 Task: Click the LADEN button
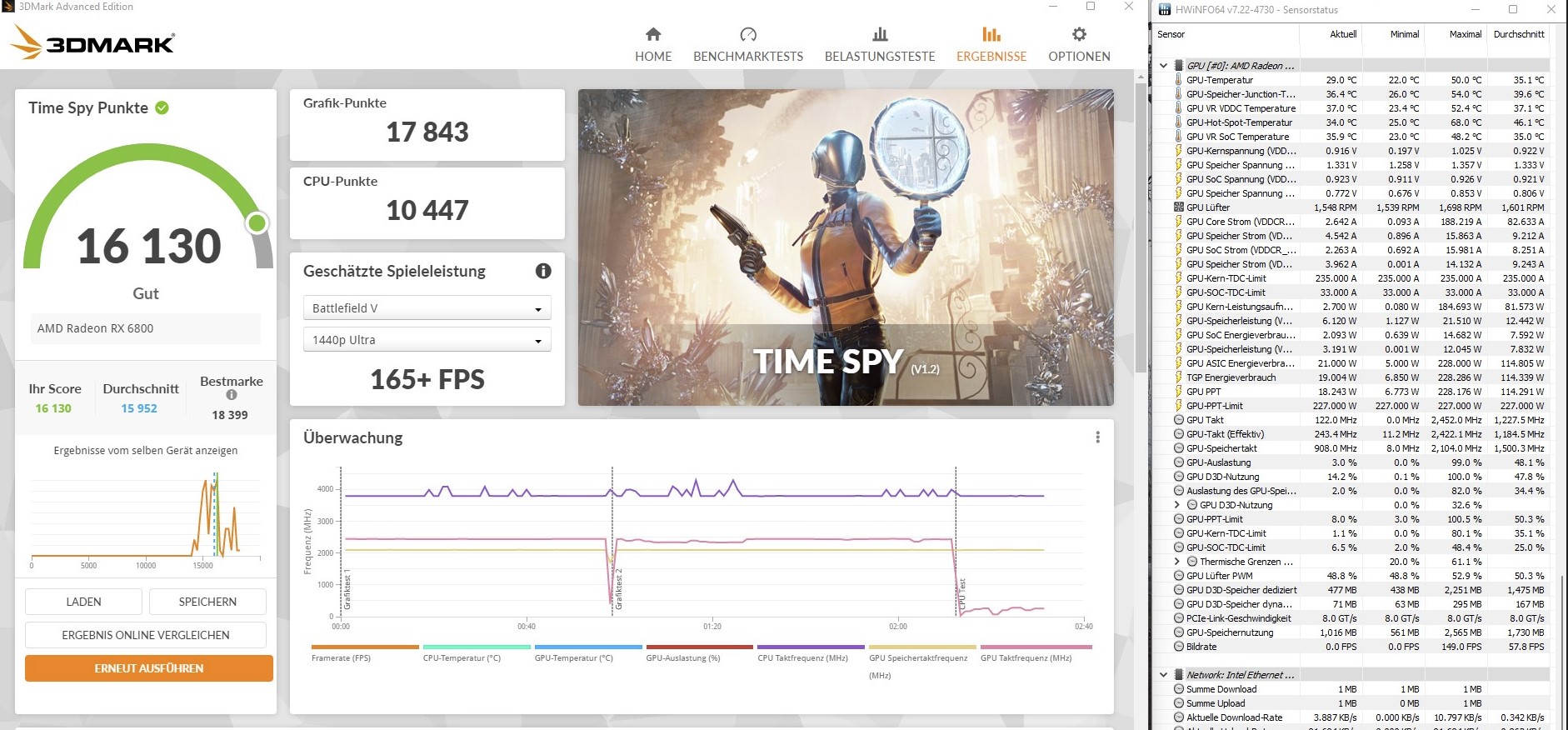tap(83, 602)
